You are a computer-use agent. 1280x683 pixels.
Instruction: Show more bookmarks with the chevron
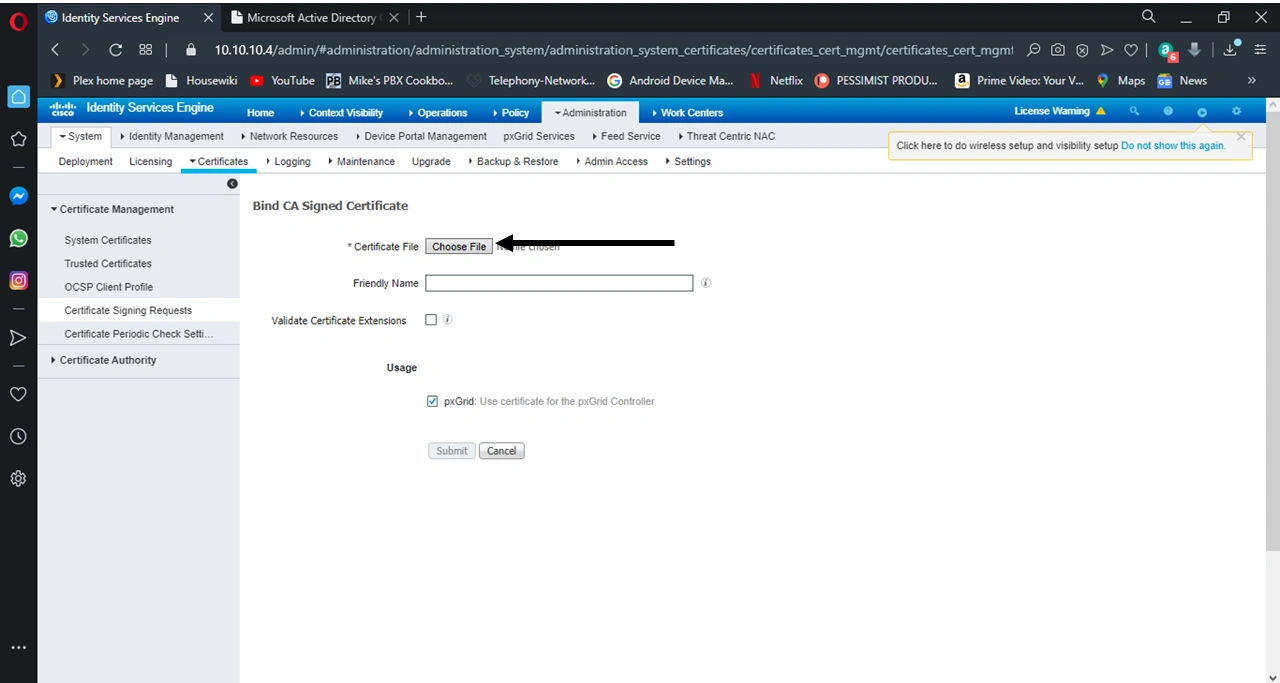[1251, 81]
